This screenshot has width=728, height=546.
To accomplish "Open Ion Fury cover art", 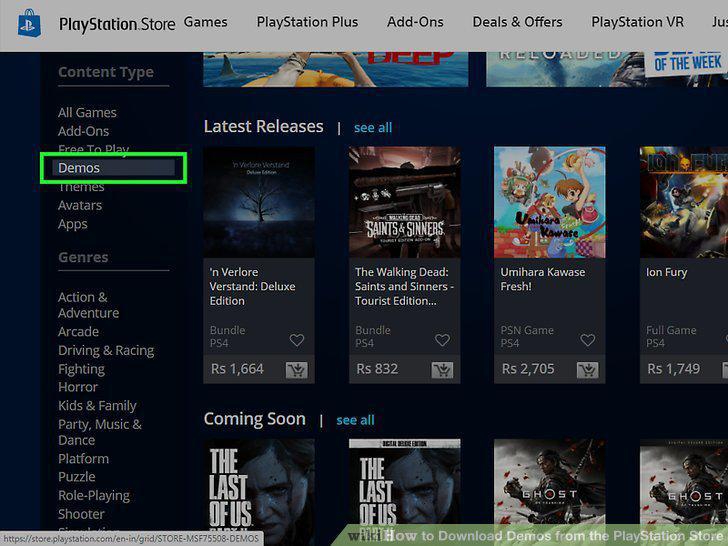I will pyautogui.click(x=684, y=202).
